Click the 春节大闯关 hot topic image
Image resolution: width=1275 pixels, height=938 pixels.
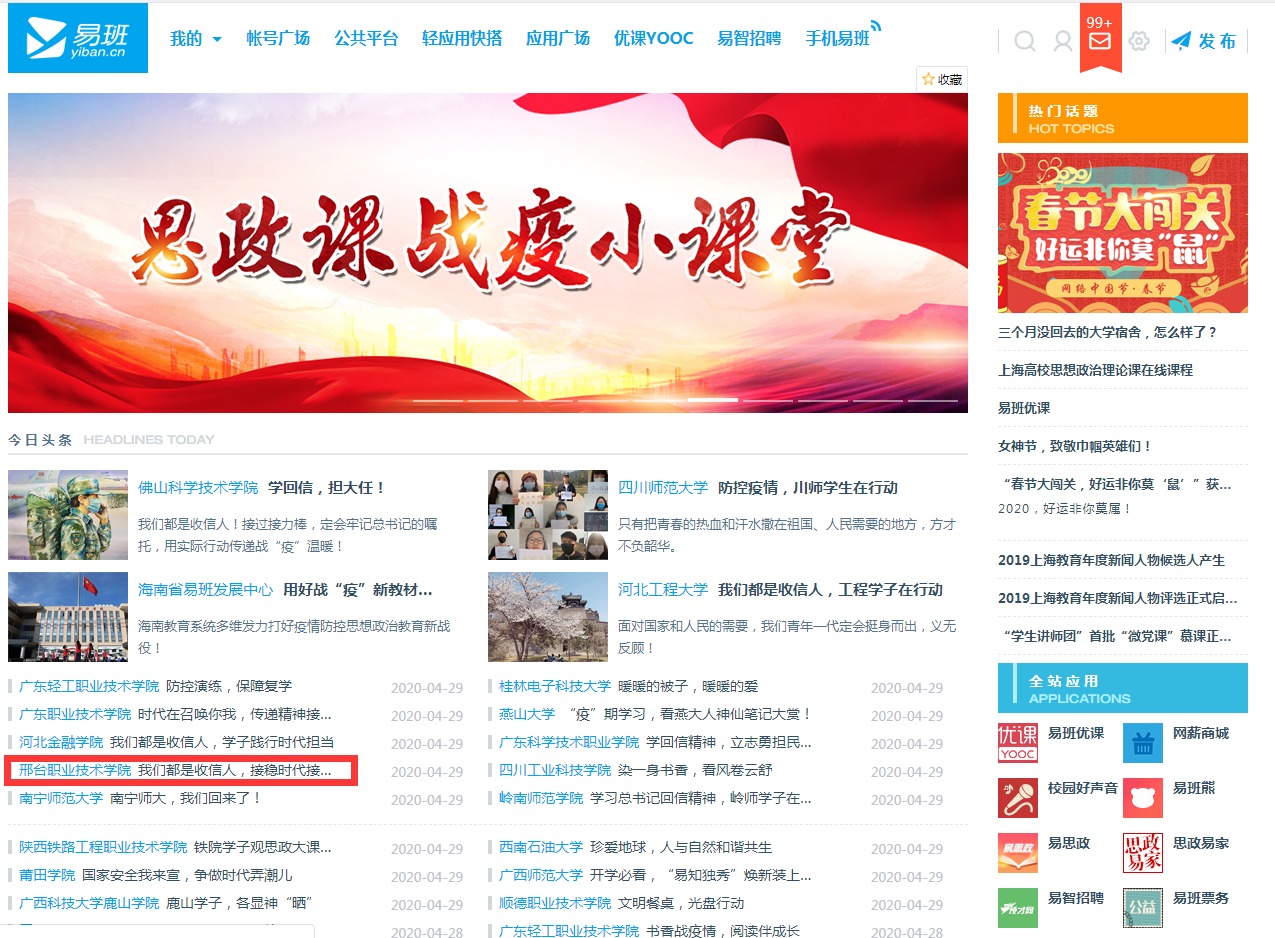[1122, 233]
